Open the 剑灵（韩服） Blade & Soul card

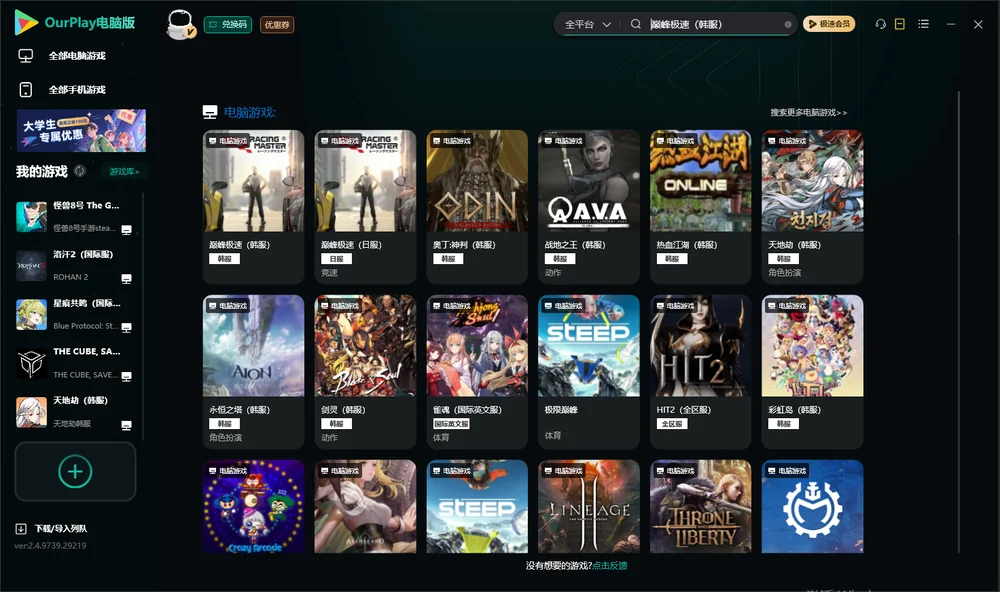click(x=365, y=371)
